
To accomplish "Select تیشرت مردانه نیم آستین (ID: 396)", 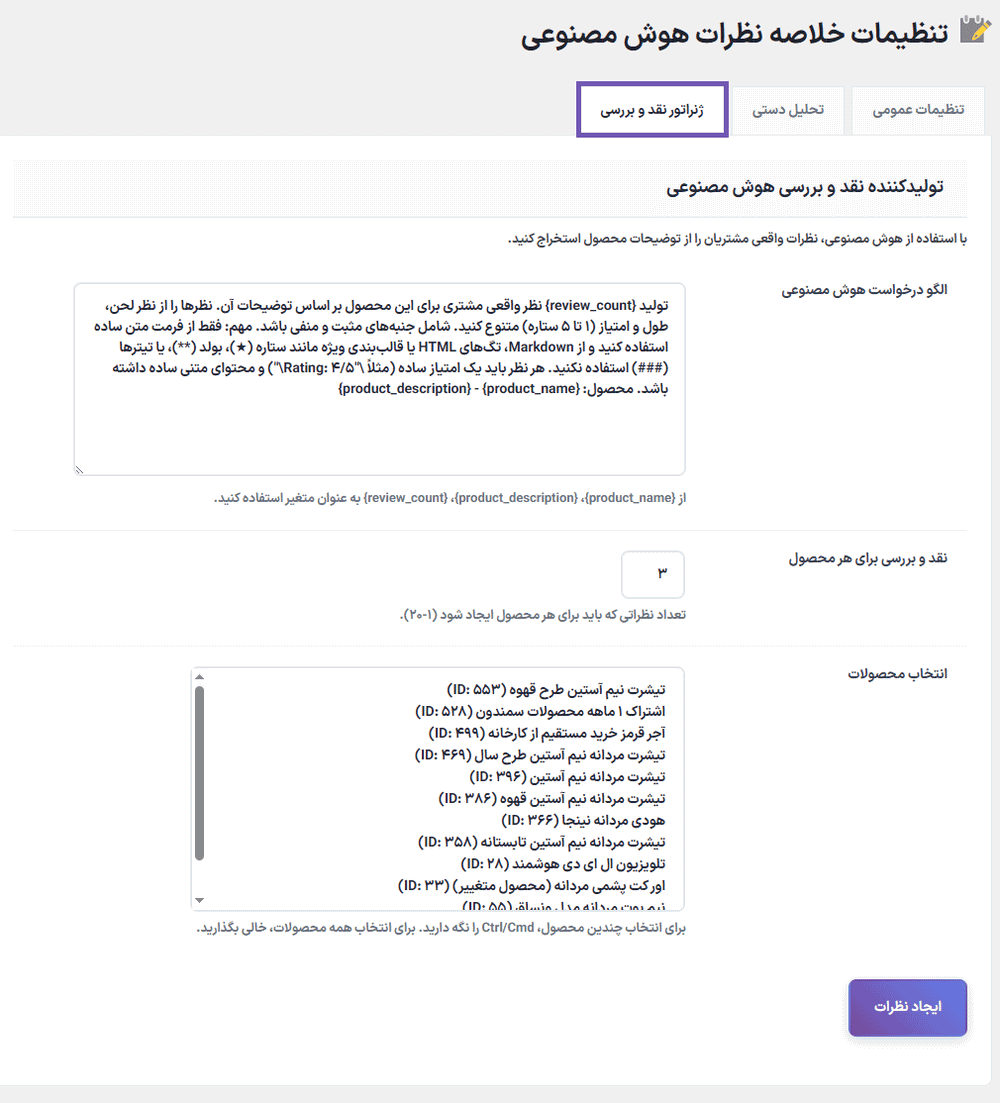I will click(566, 776).
